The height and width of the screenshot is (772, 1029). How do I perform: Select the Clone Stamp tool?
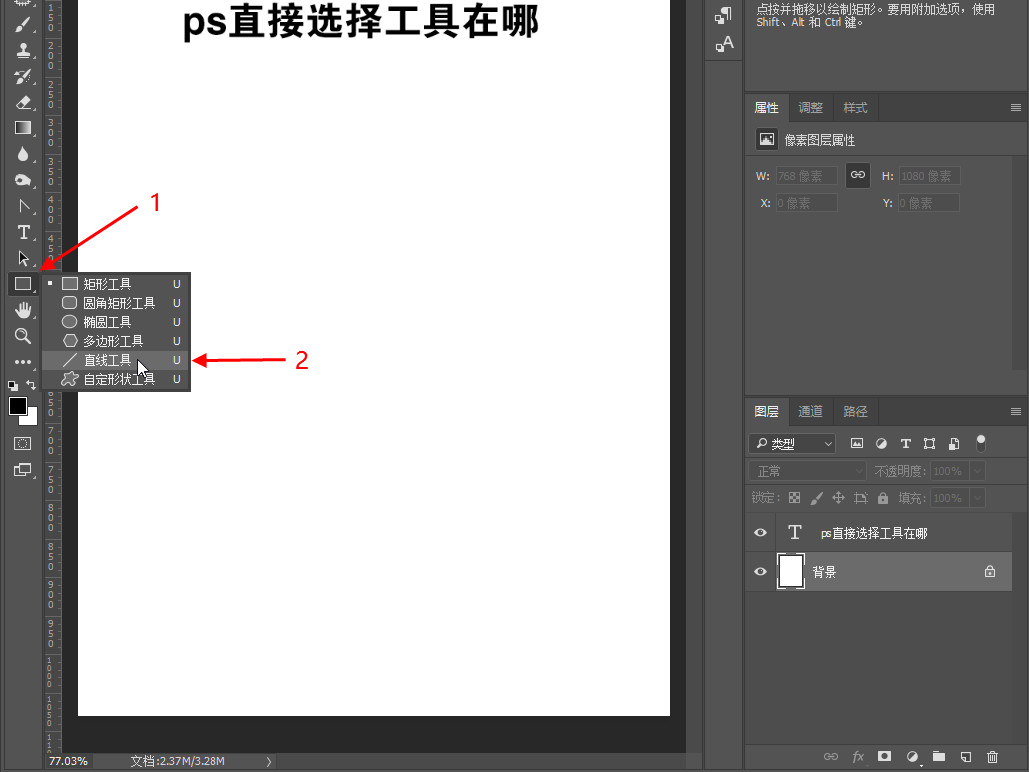pos(23,51)
